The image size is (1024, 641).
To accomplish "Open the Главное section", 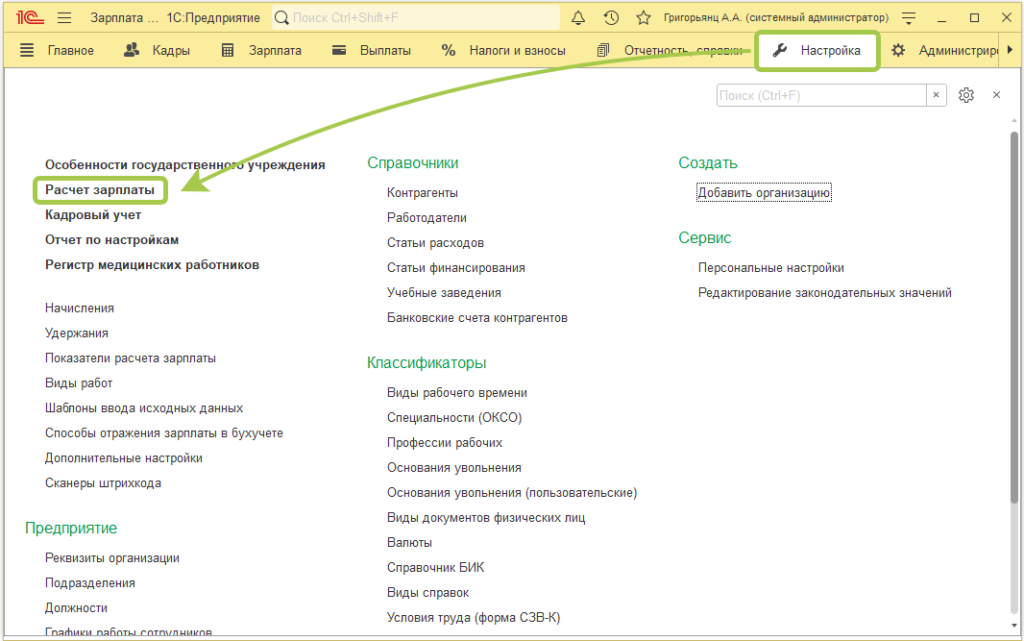I will point(58,51).
